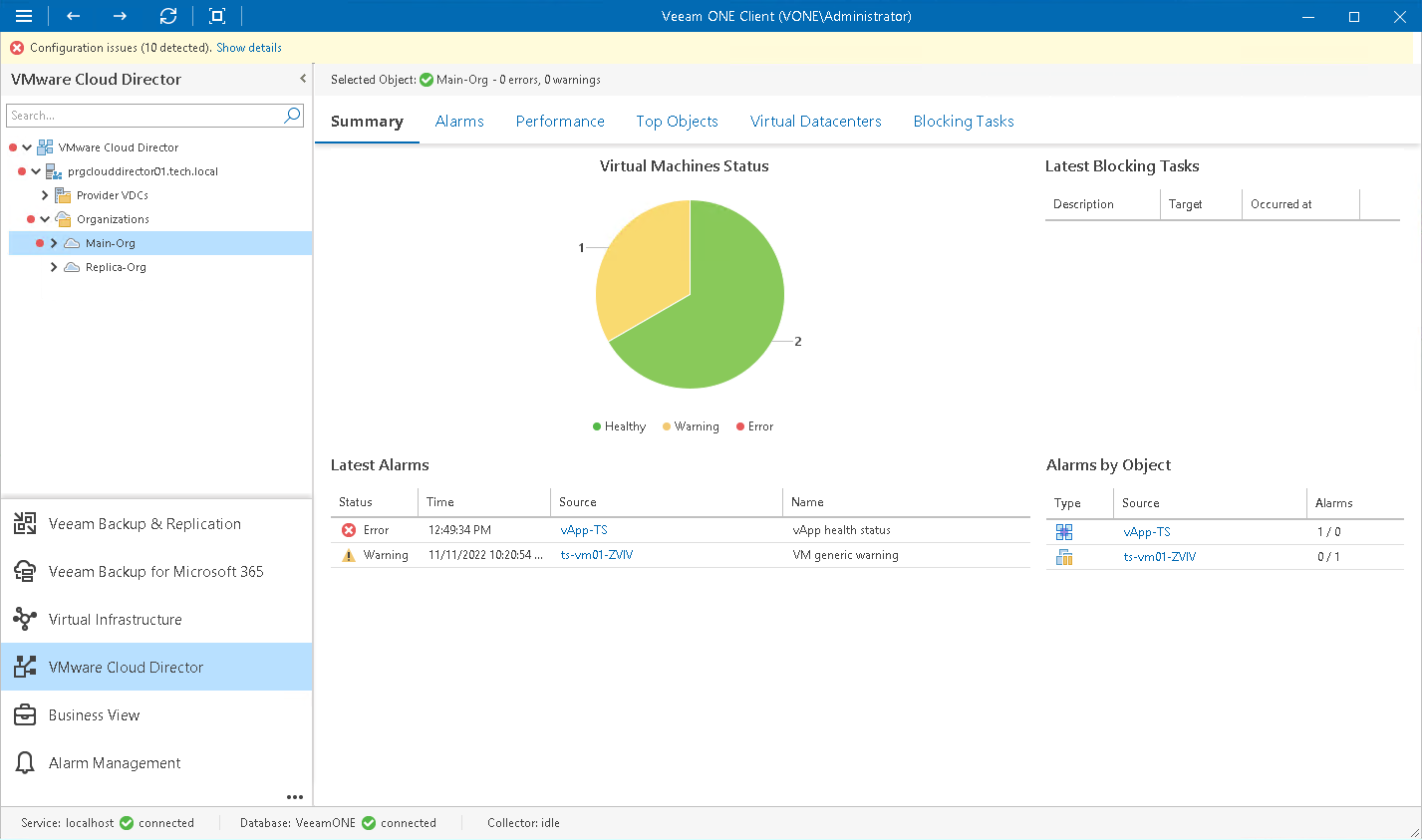Open vApp-TS link in Latest Alarms

coord(584,530)
